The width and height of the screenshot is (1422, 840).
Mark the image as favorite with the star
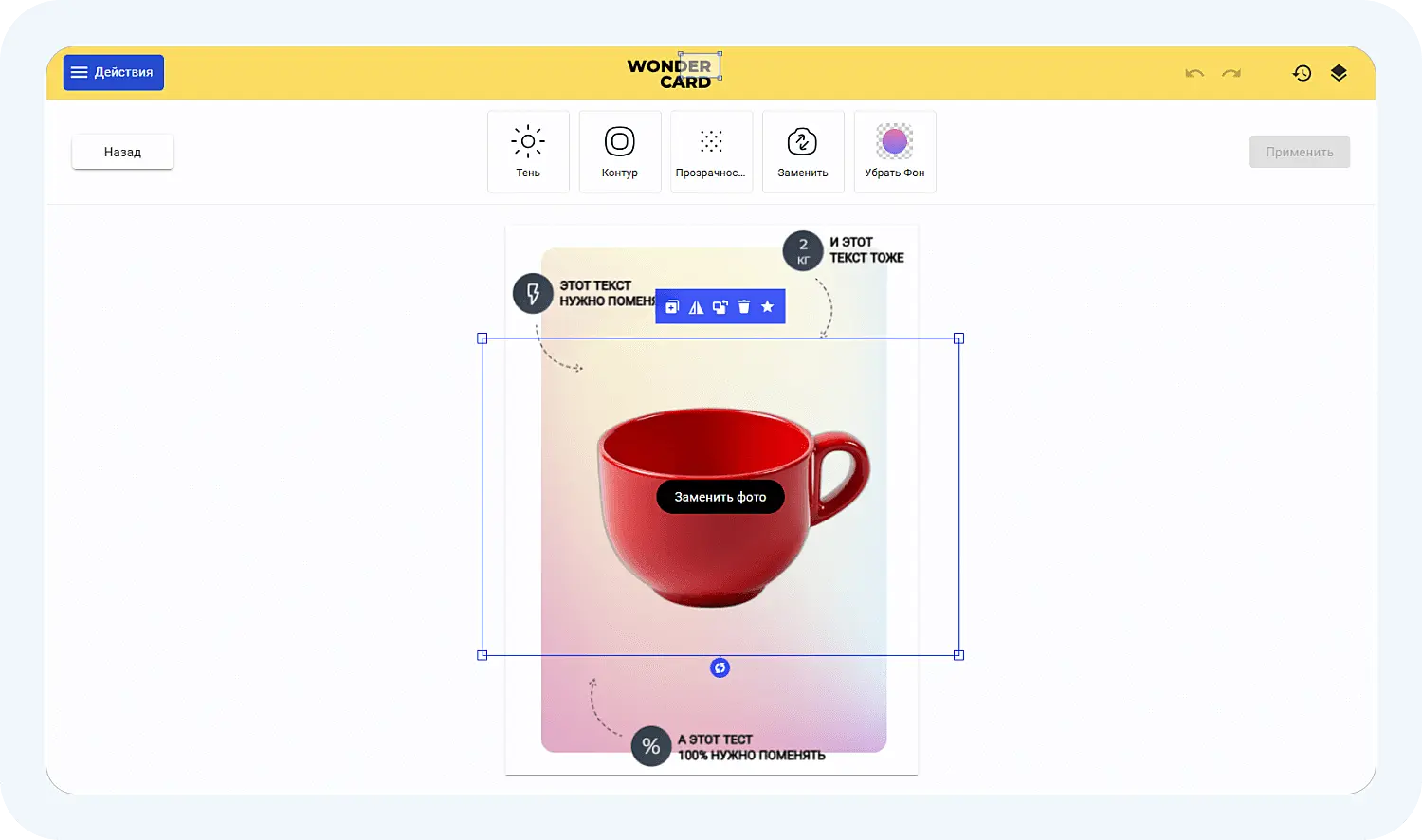pyautogui.click(x=768, y=305)
